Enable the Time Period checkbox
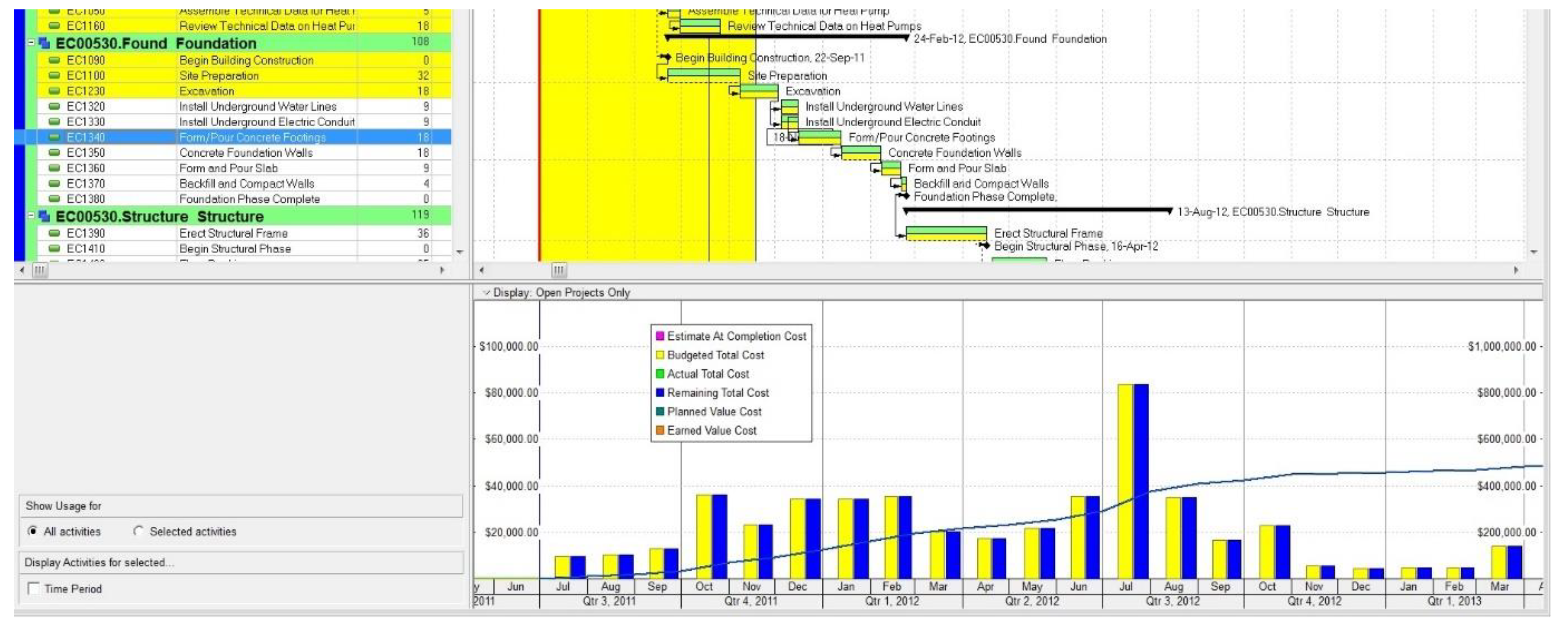Image resolution: width=1568 pixels, height=630 pixels. (34, 589)
